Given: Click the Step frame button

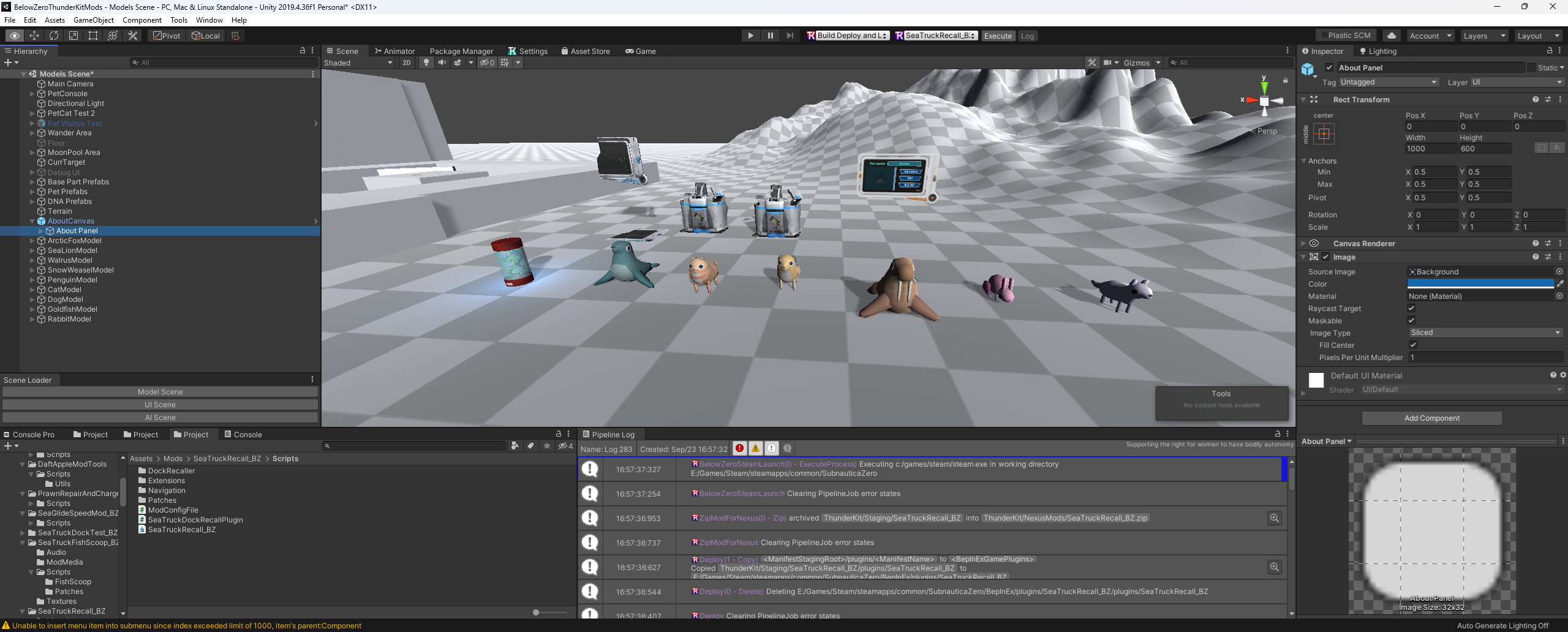Looking at the screenshot, I should tap(790, 36).
